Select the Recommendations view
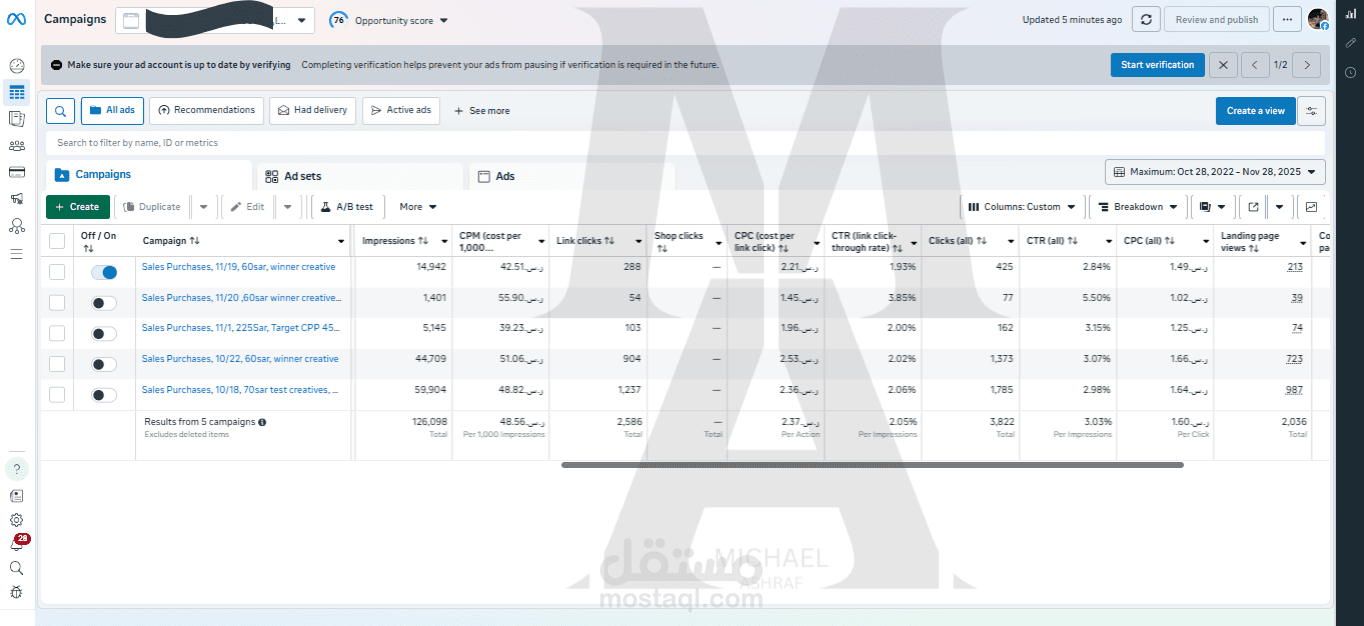 pos(207,110)
